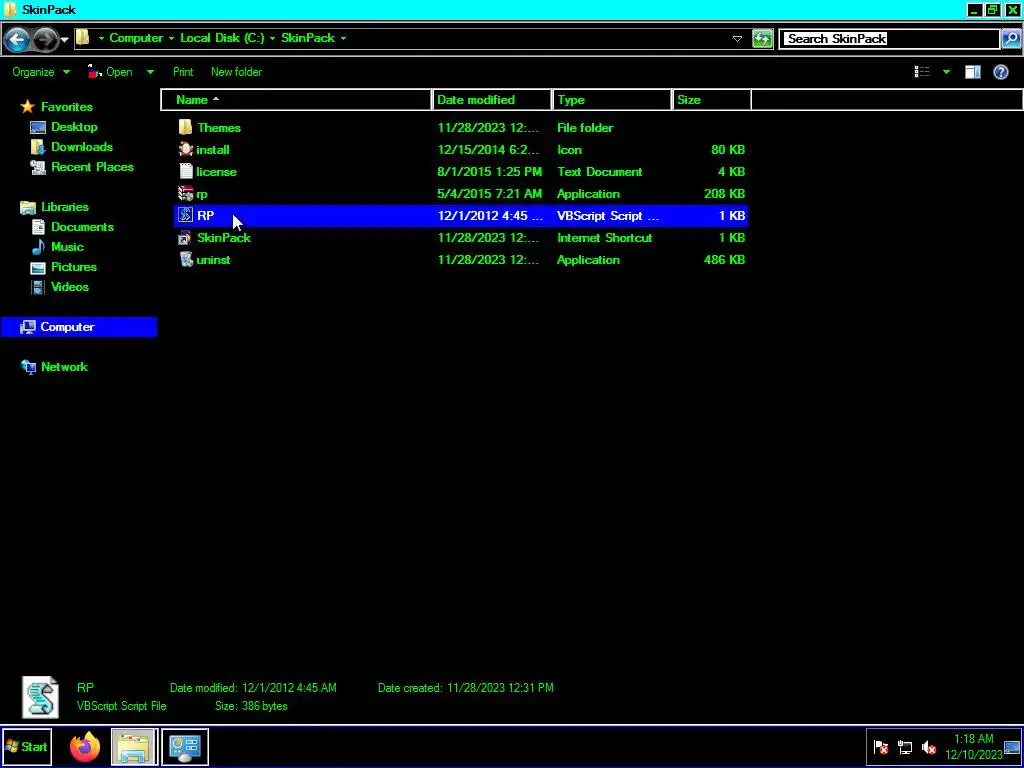Sort by Date modified column header
The width and height of the screenshot is (1024, 768).
click(492, 100)
